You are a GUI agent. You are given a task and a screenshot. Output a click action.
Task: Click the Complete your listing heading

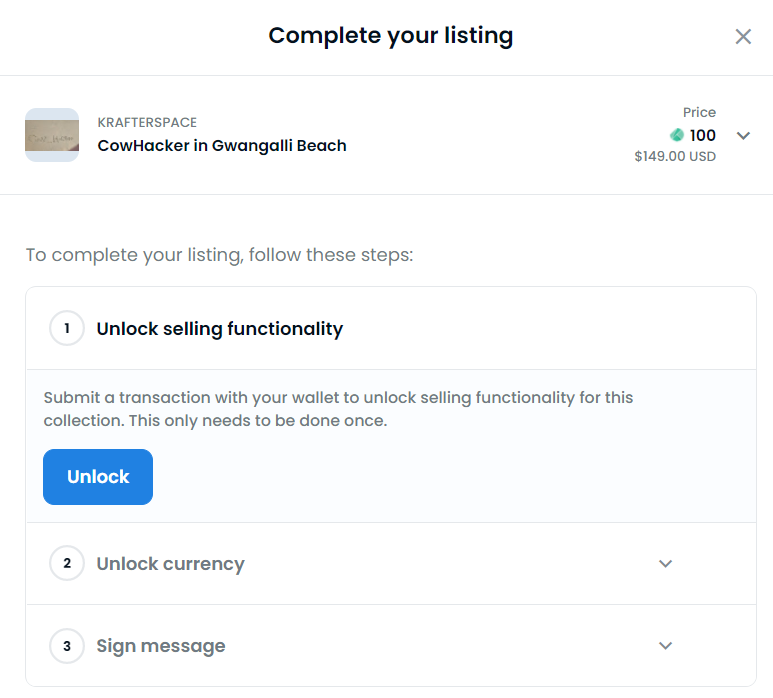click(x=390, y=37)
